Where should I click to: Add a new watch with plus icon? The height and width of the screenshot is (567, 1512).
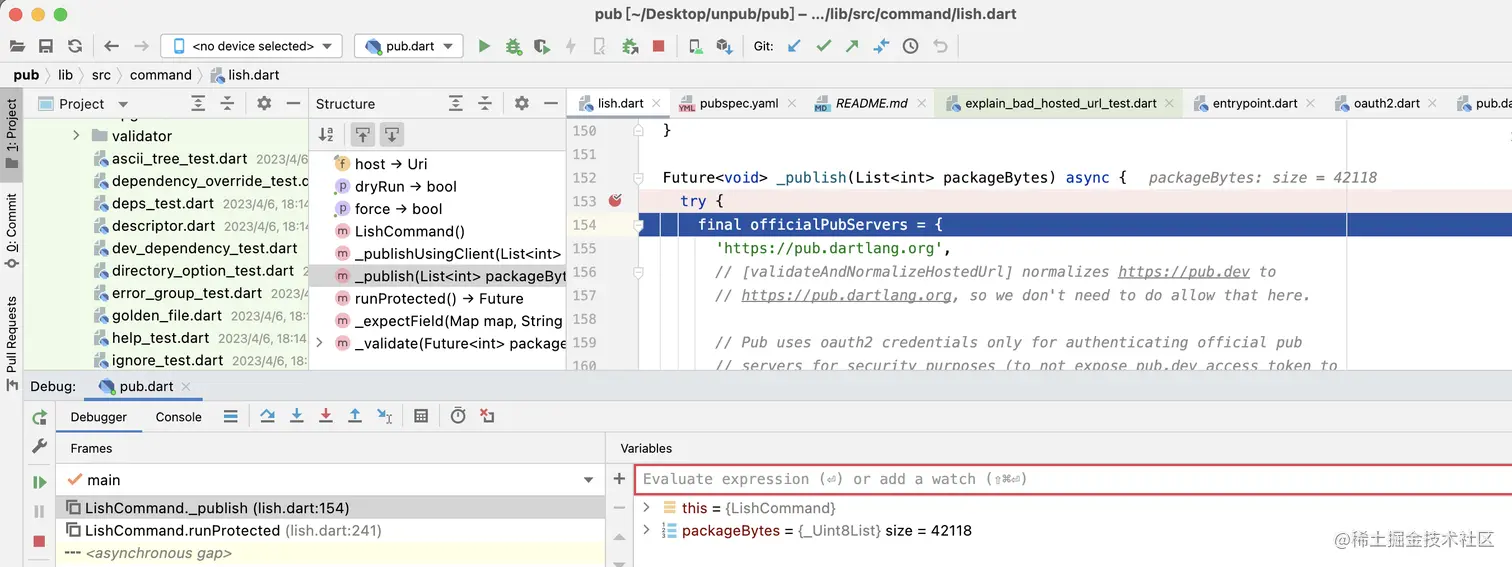619,479
